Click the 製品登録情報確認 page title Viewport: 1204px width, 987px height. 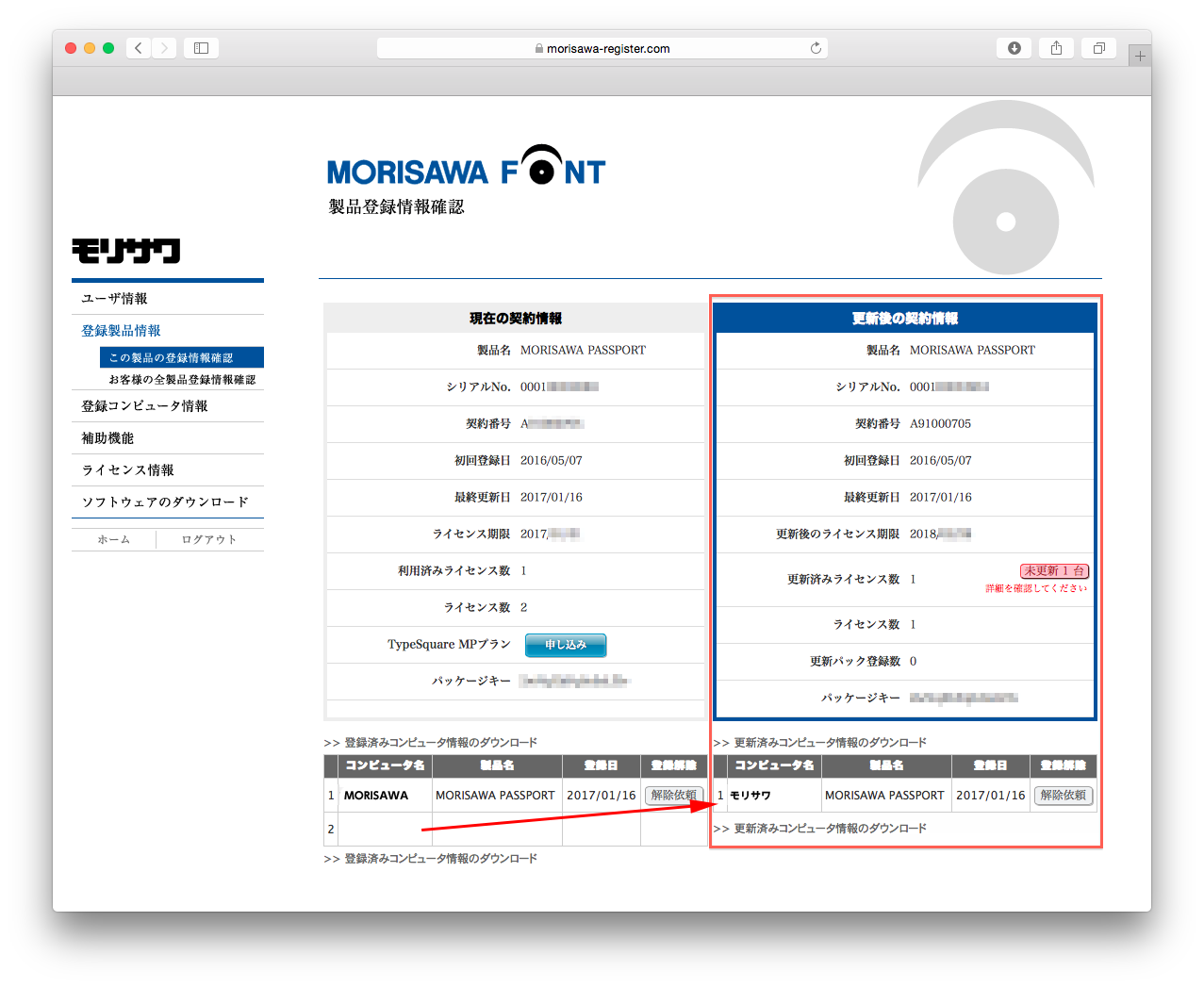coord(396,206)
